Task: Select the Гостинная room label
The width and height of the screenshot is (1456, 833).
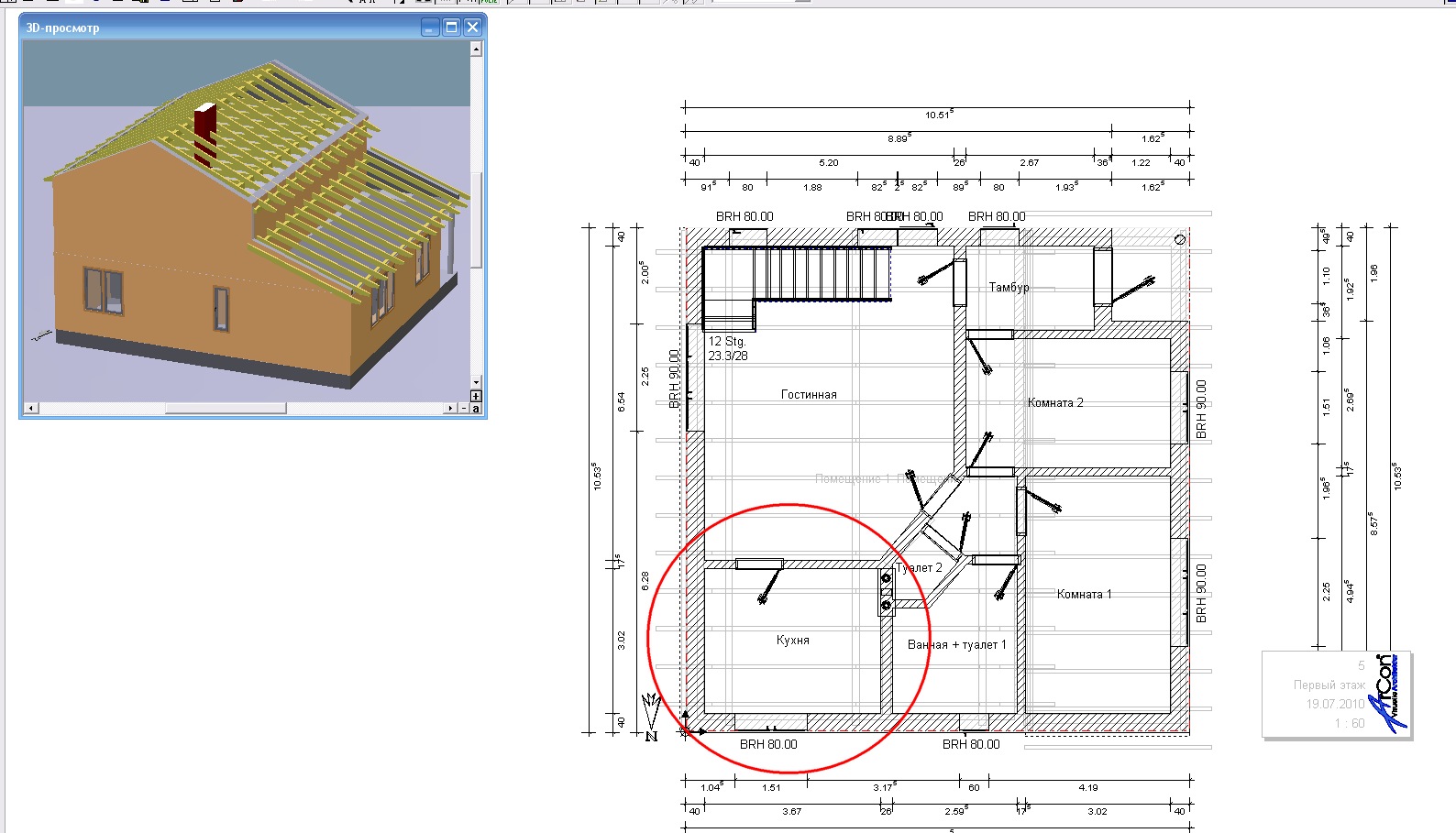Action: point(809,394)
